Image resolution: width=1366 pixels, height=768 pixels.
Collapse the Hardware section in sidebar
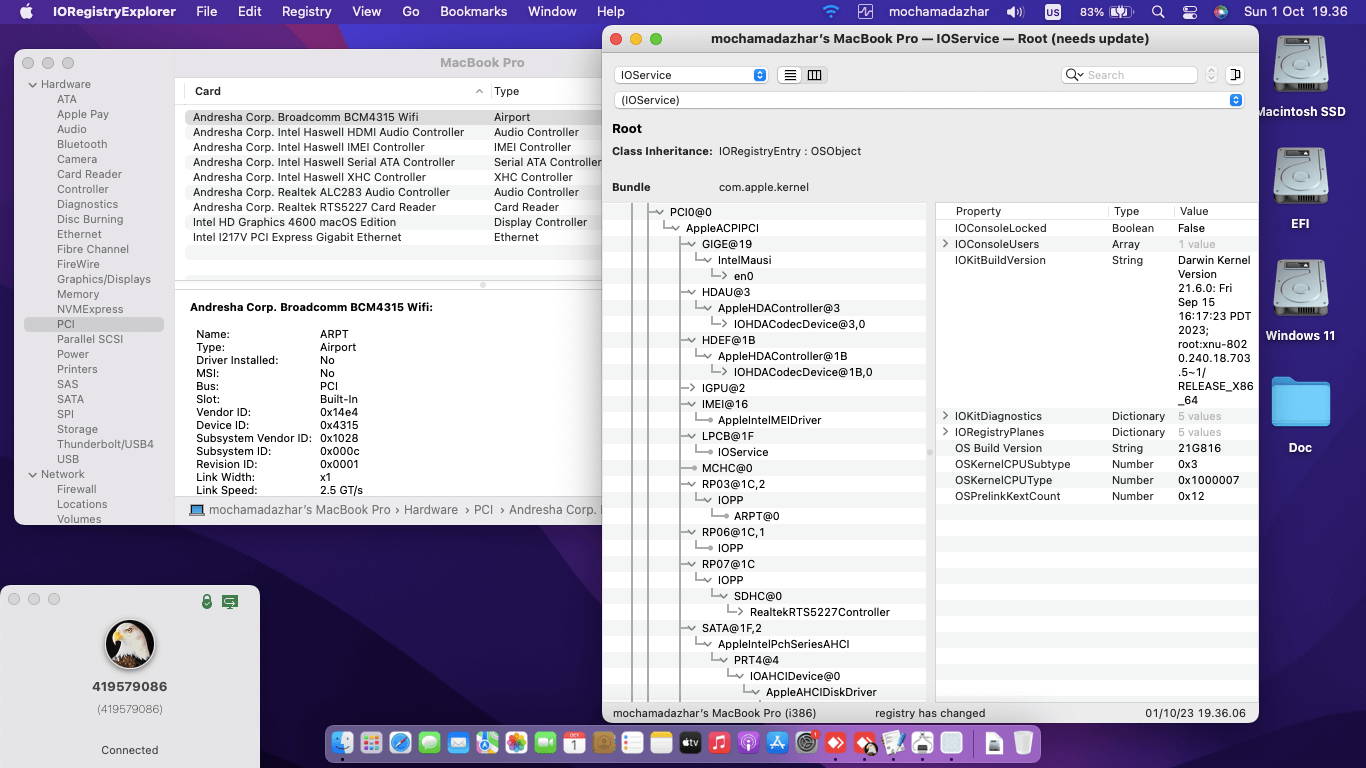click(x=31, y=84)
